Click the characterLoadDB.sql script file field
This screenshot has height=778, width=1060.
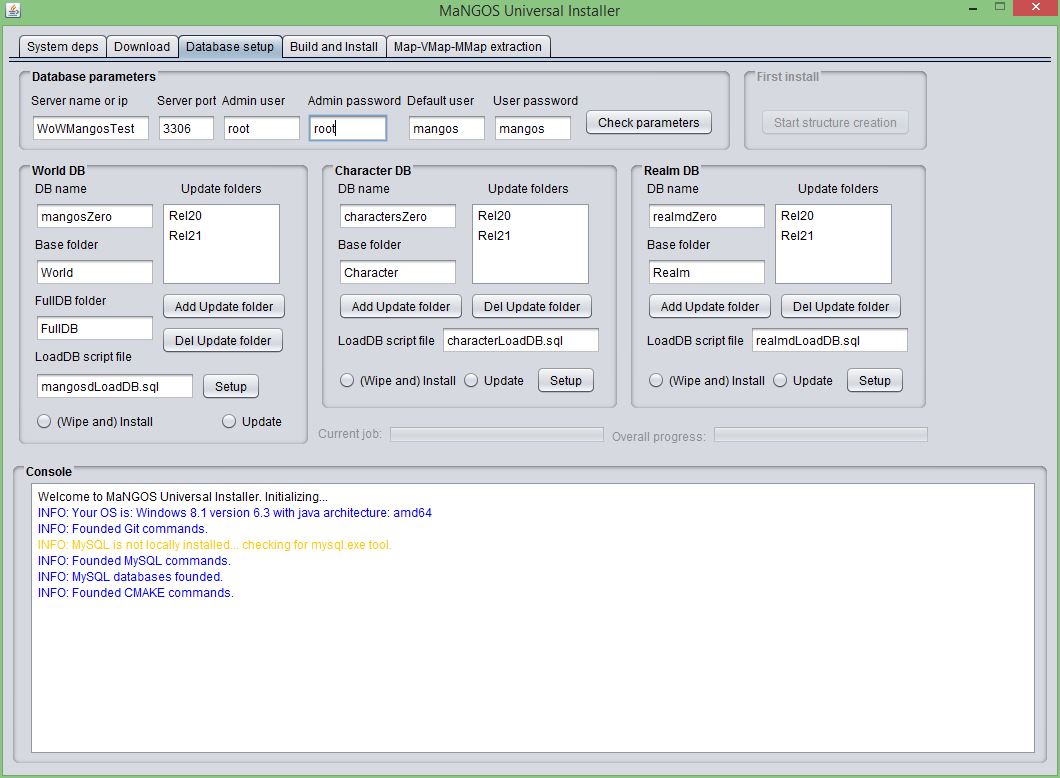tap(521, 341)
